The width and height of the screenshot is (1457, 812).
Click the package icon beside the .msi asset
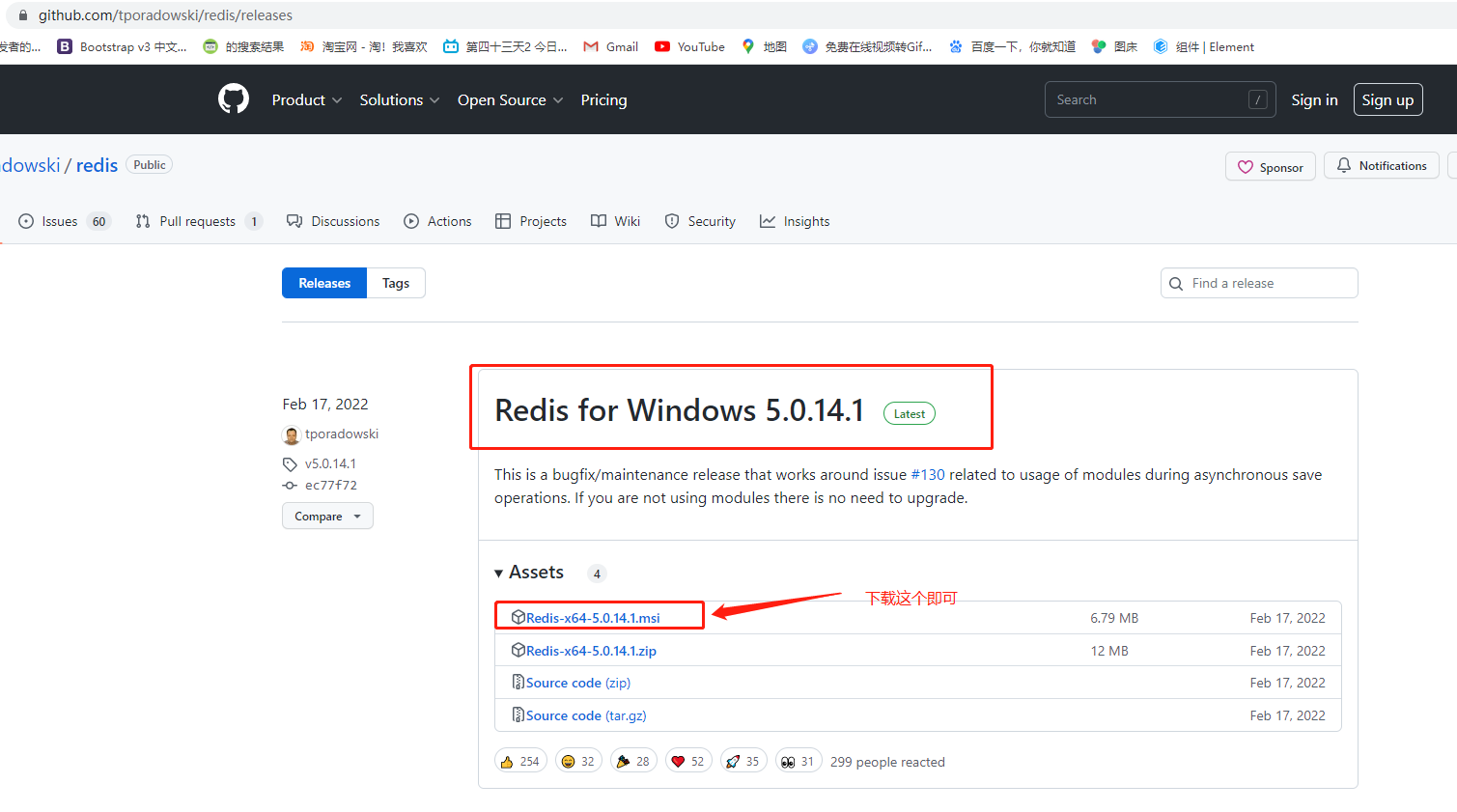point(518,617)
